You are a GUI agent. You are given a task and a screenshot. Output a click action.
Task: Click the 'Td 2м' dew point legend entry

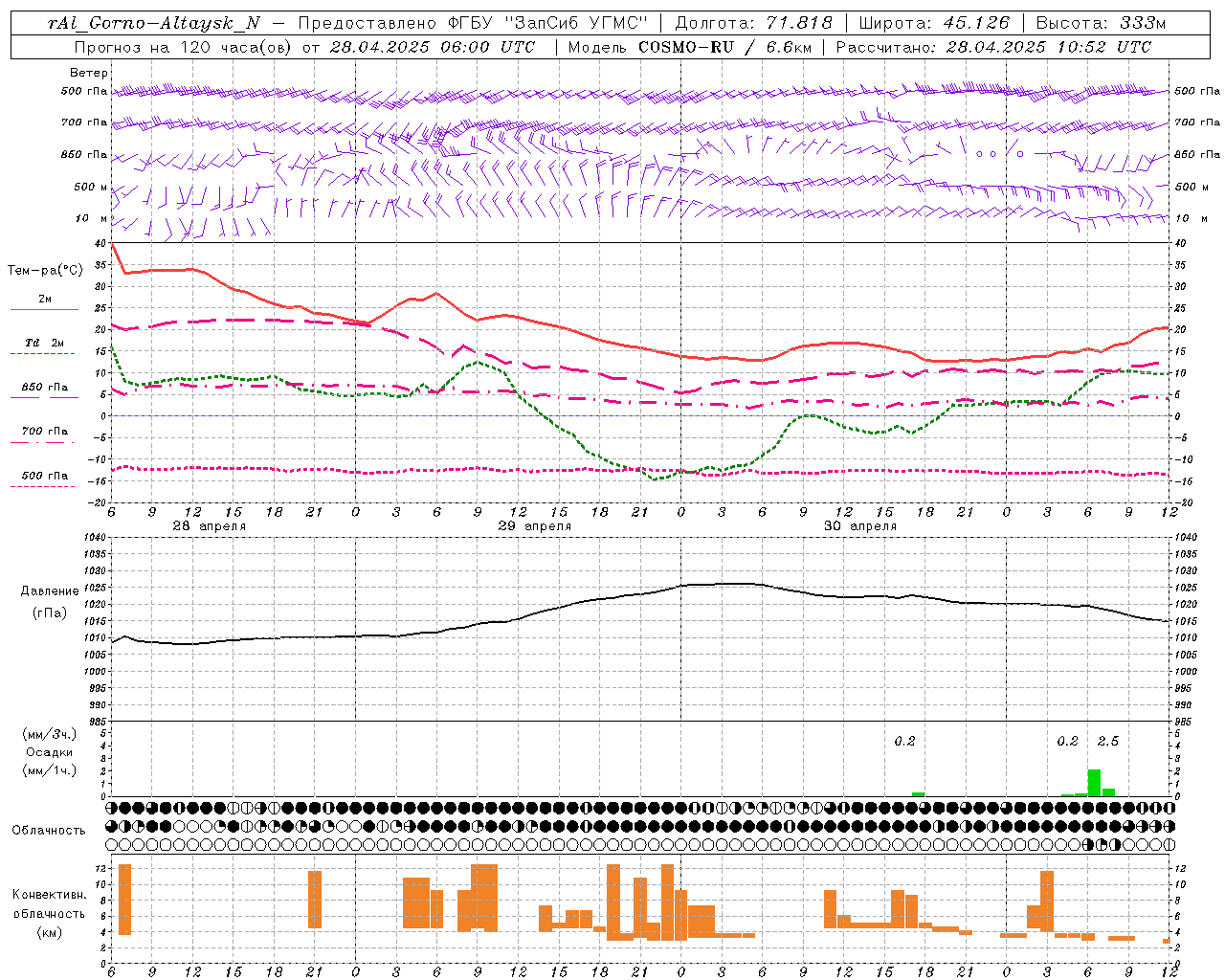tap(45, 343)
